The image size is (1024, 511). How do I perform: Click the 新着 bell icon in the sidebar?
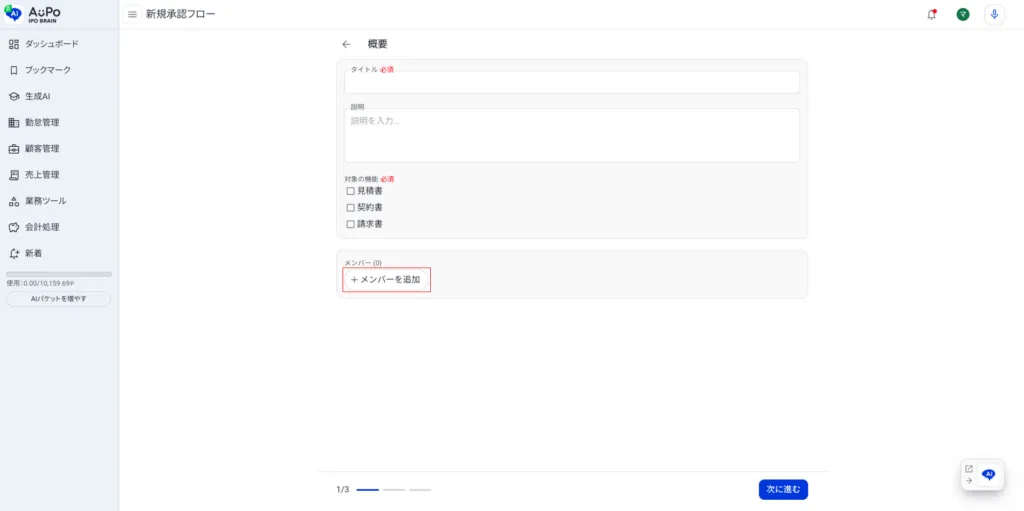point(14,253)
